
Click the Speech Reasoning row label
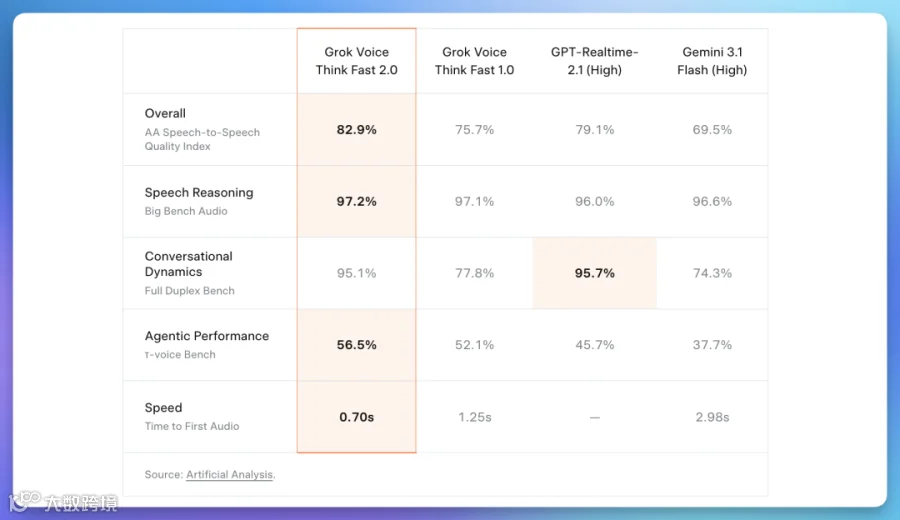(x=199, y=192)
